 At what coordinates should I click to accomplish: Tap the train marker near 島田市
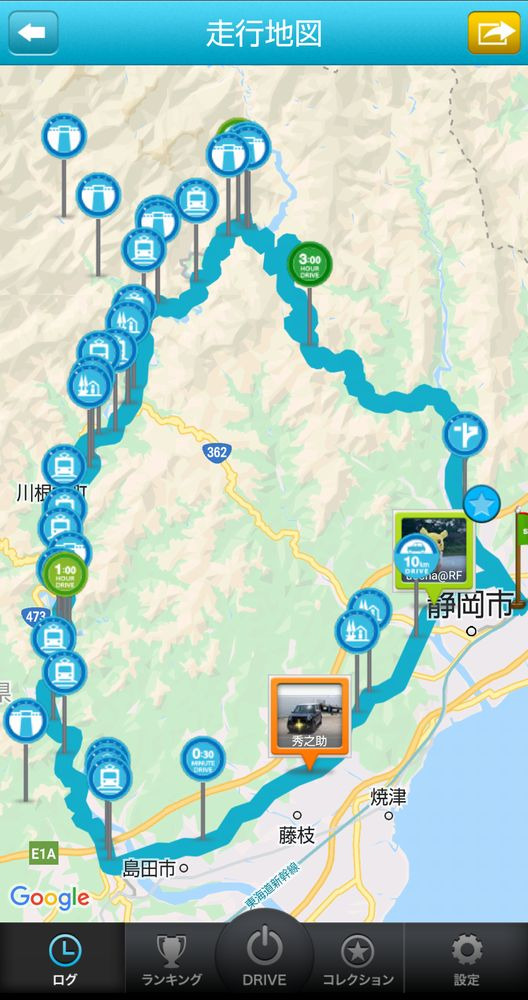[x=110, y=779]
